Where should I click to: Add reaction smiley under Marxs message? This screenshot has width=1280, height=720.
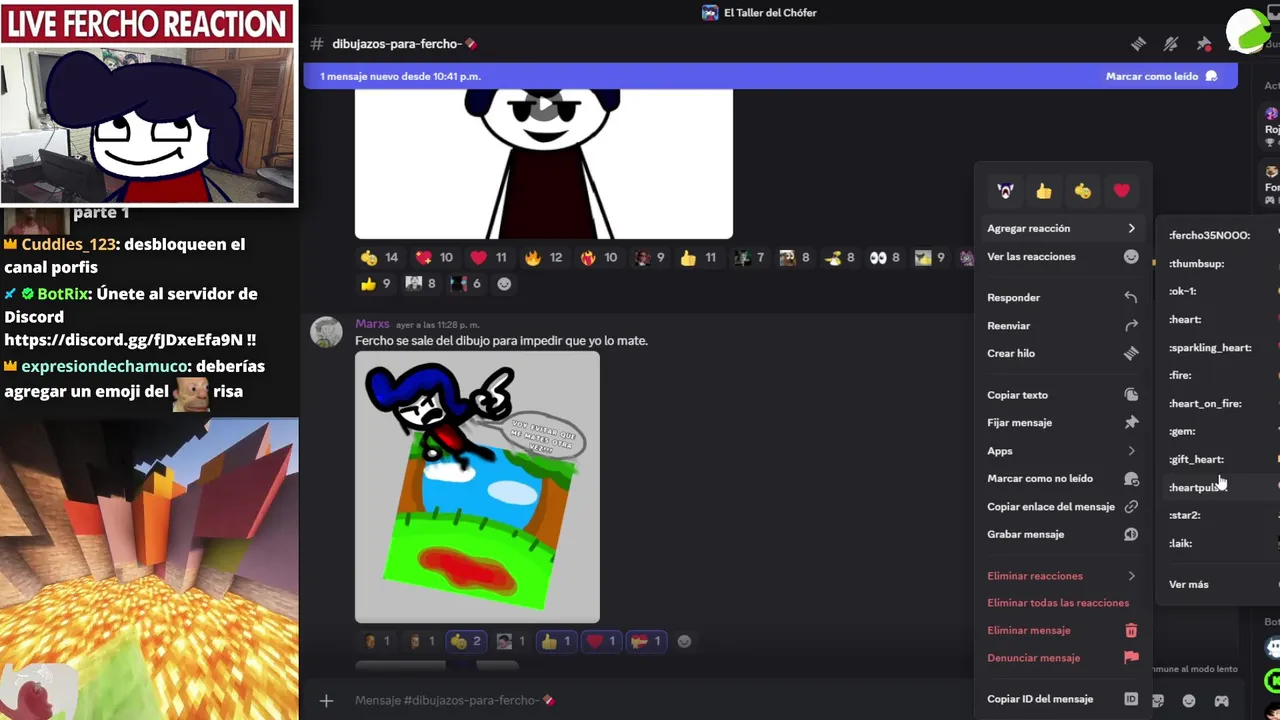click(684, 641)
